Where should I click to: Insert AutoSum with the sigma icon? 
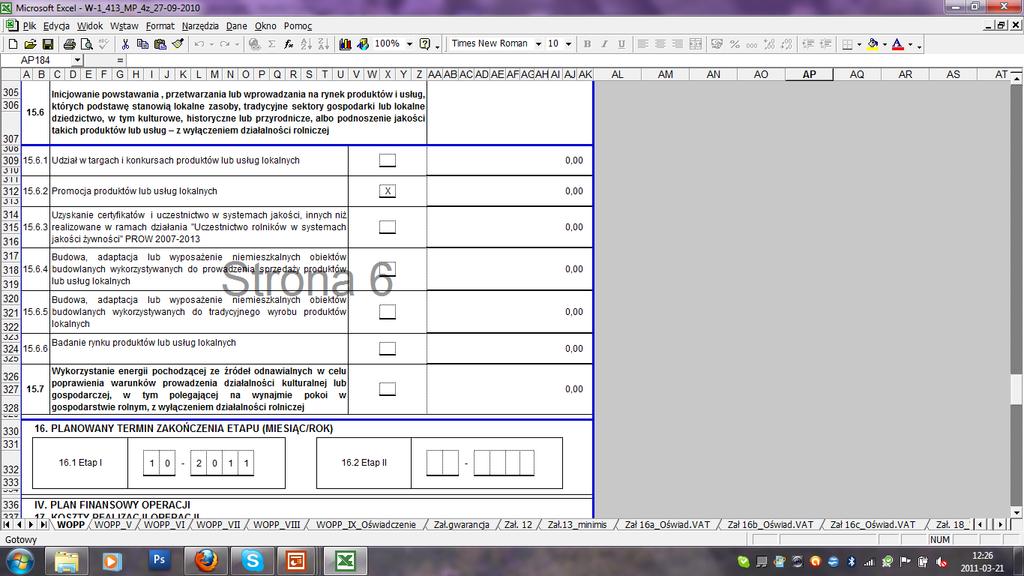[272, 44]
